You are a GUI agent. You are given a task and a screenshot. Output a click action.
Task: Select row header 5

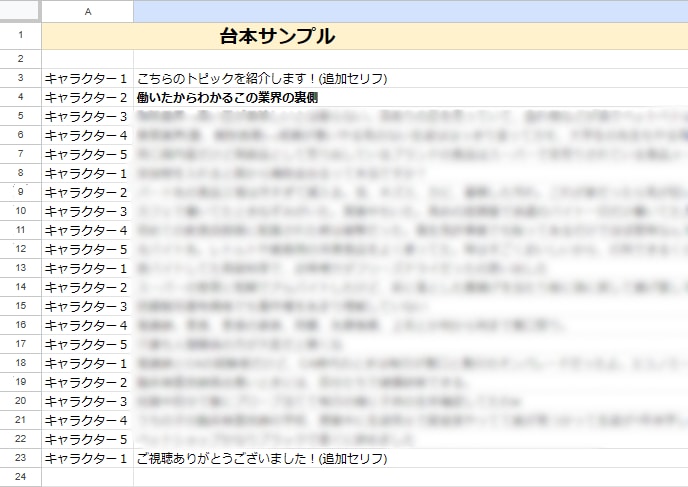[21, 116]
